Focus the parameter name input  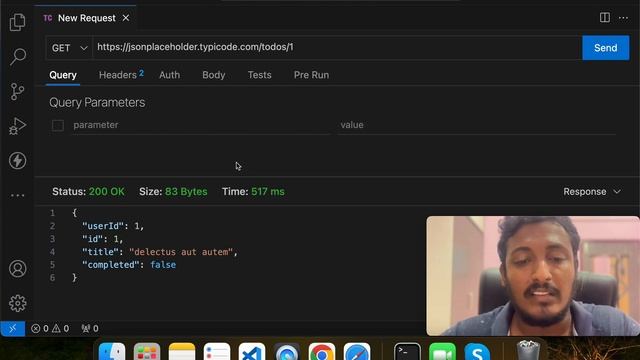[x=201, y=125]
